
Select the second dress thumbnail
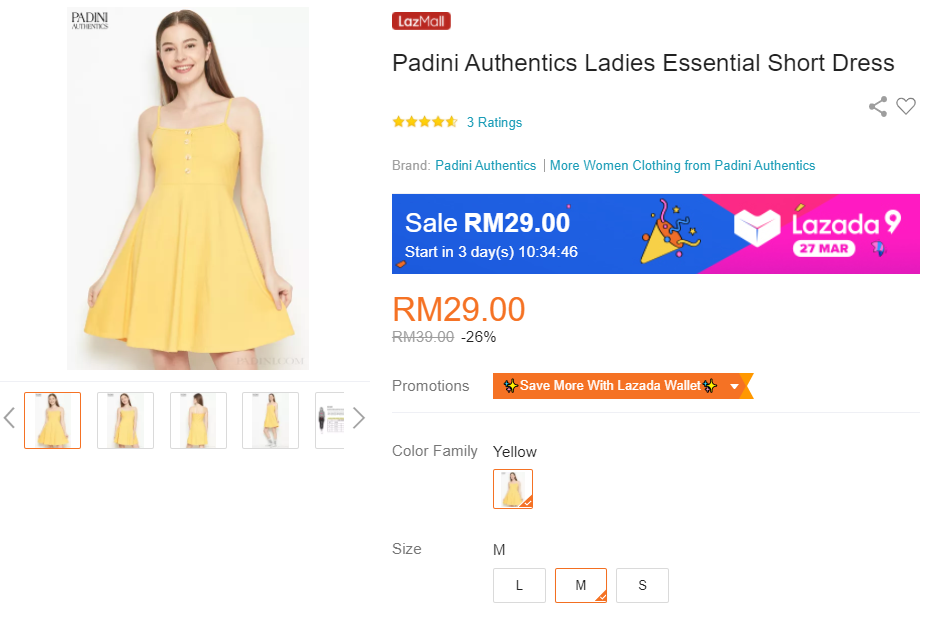pyautogui.click(x=125, y=420)
